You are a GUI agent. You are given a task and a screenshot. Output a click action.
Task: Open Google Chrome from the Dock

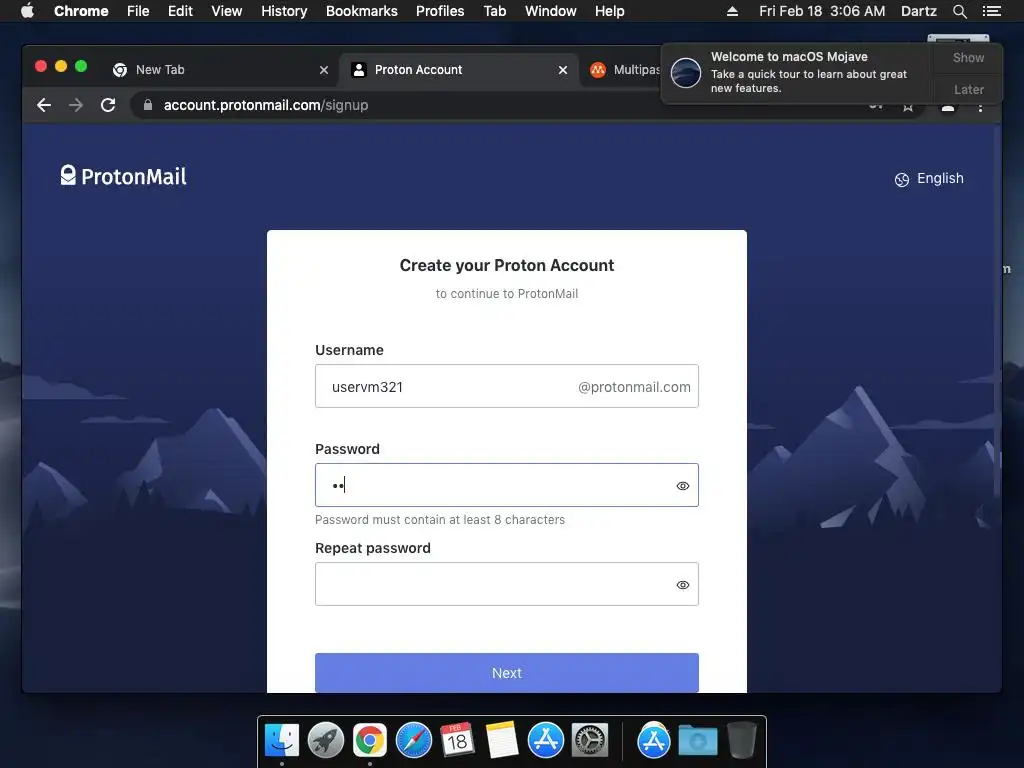[x=370, y=740]
